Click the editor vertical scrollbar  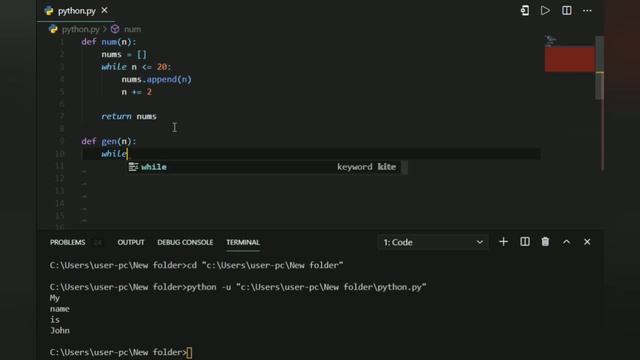599,67
